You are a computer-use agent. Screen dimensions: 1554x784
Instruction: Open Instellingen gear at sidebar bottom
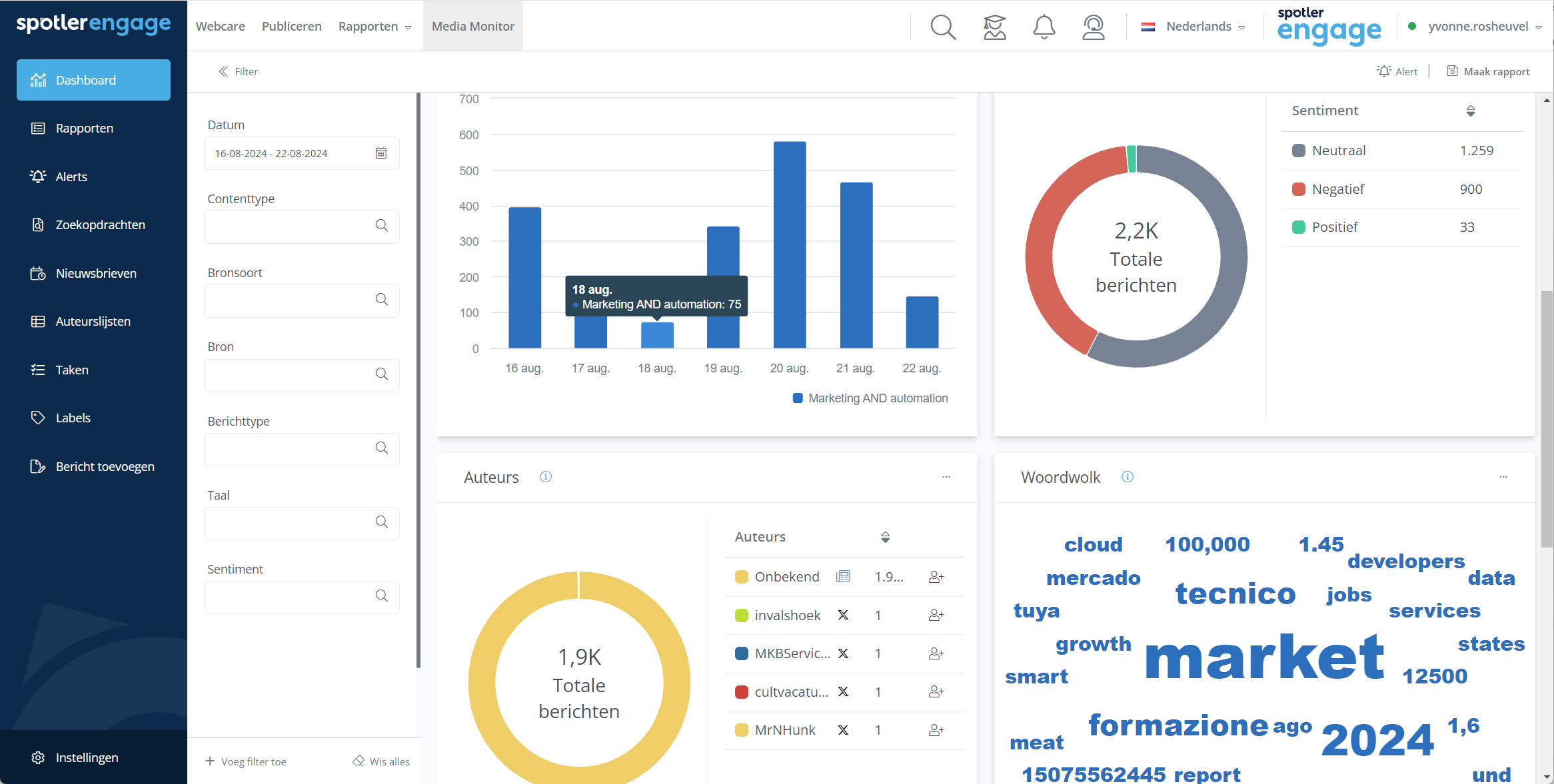tap(38, 757)
